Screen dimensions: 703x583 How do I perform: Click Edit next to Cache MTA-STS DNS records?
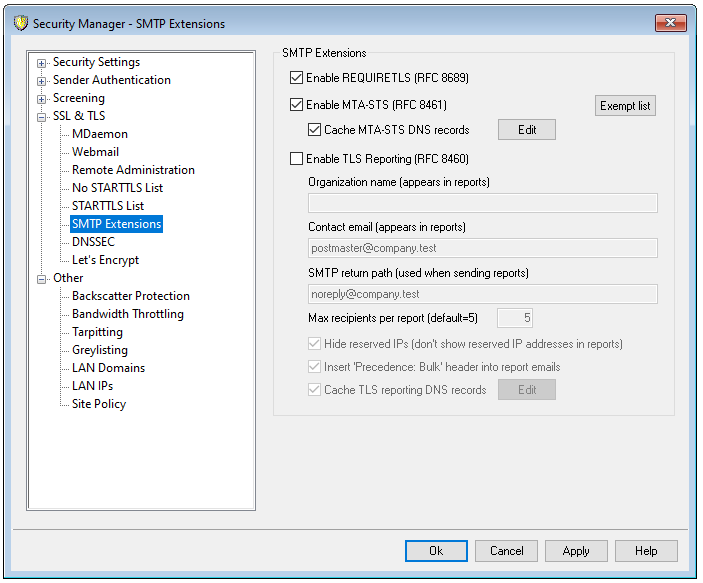point(526,130)
